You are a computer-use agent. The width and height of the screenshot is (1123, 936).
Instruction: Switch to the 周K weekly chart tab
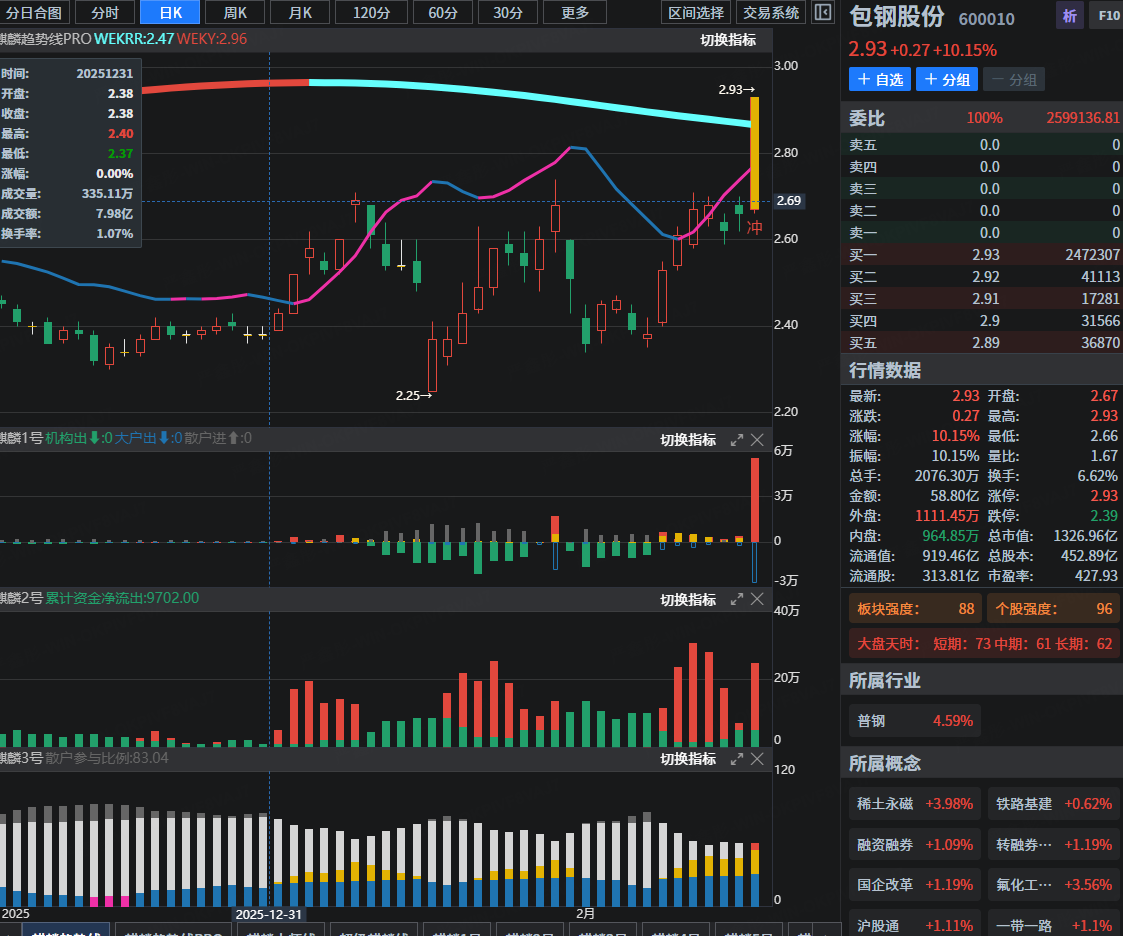(x=235, y=13)
